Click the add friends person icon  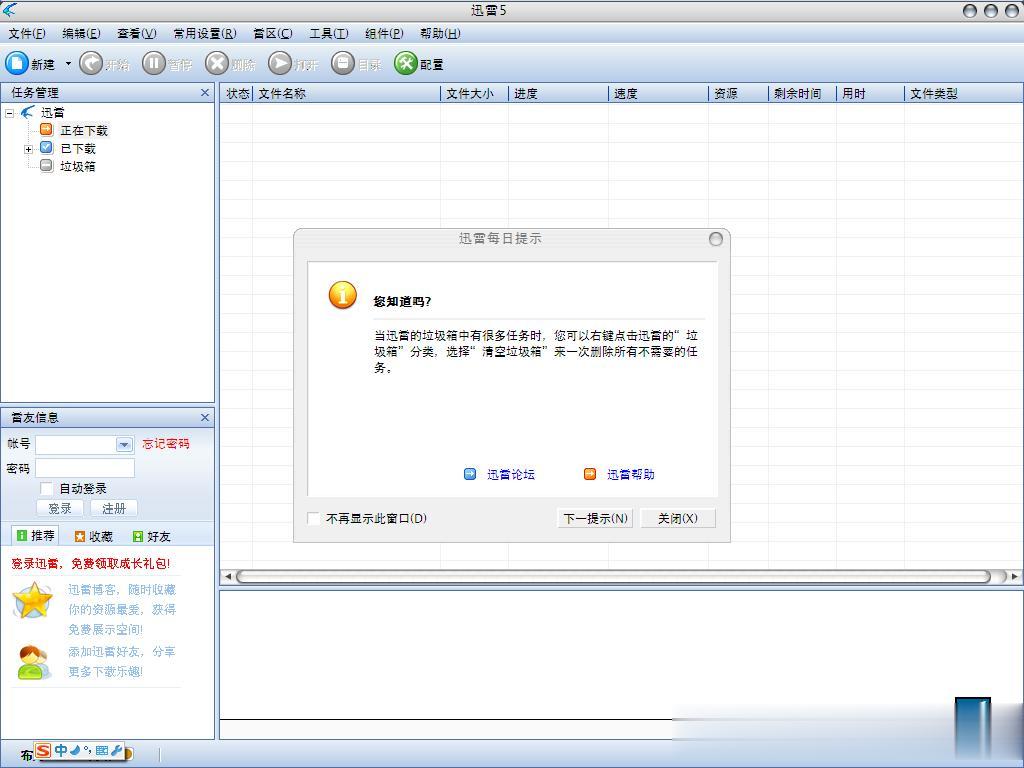(x=33, y=662)
